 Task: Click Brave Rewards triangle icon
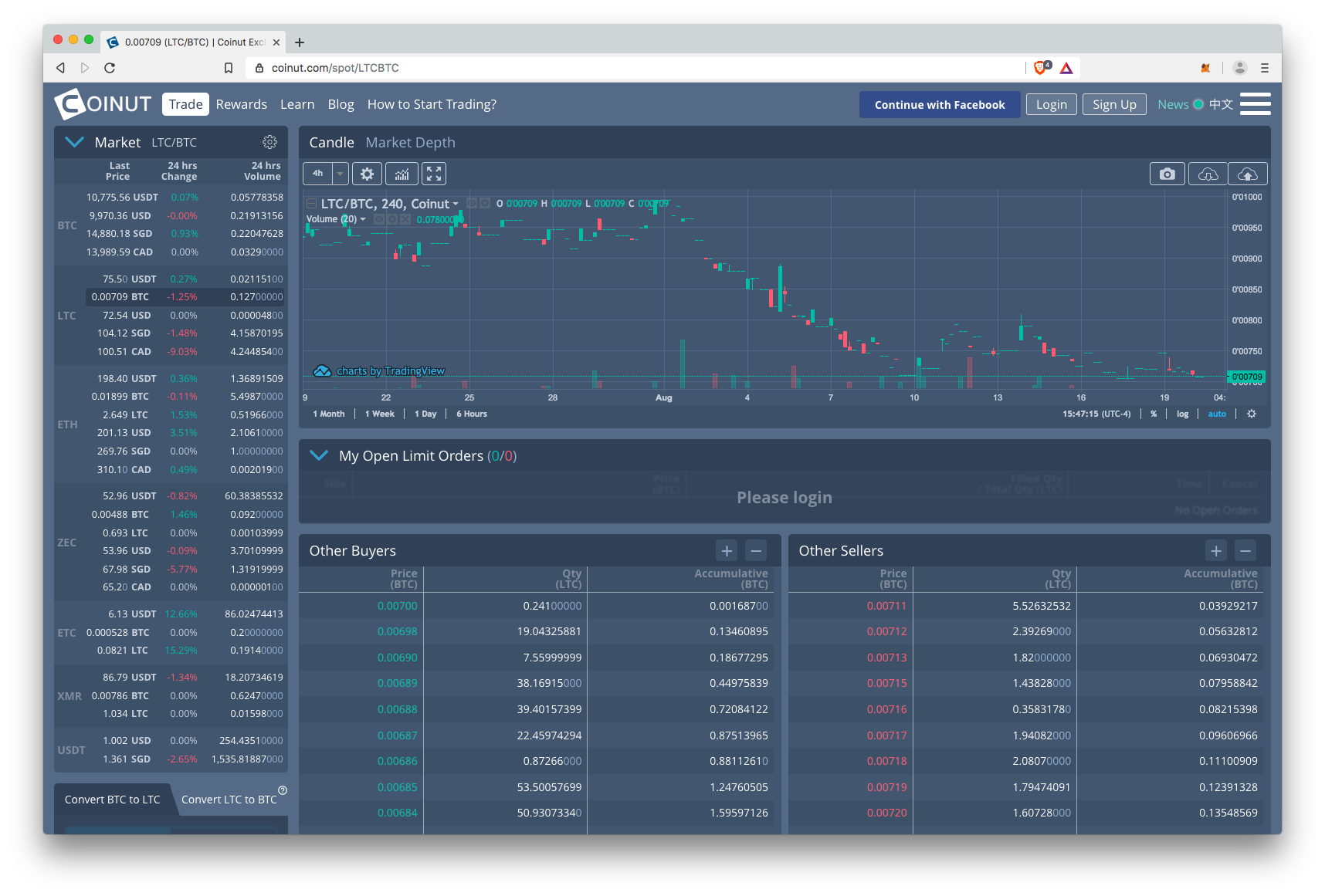click(x=1066, y=68)
